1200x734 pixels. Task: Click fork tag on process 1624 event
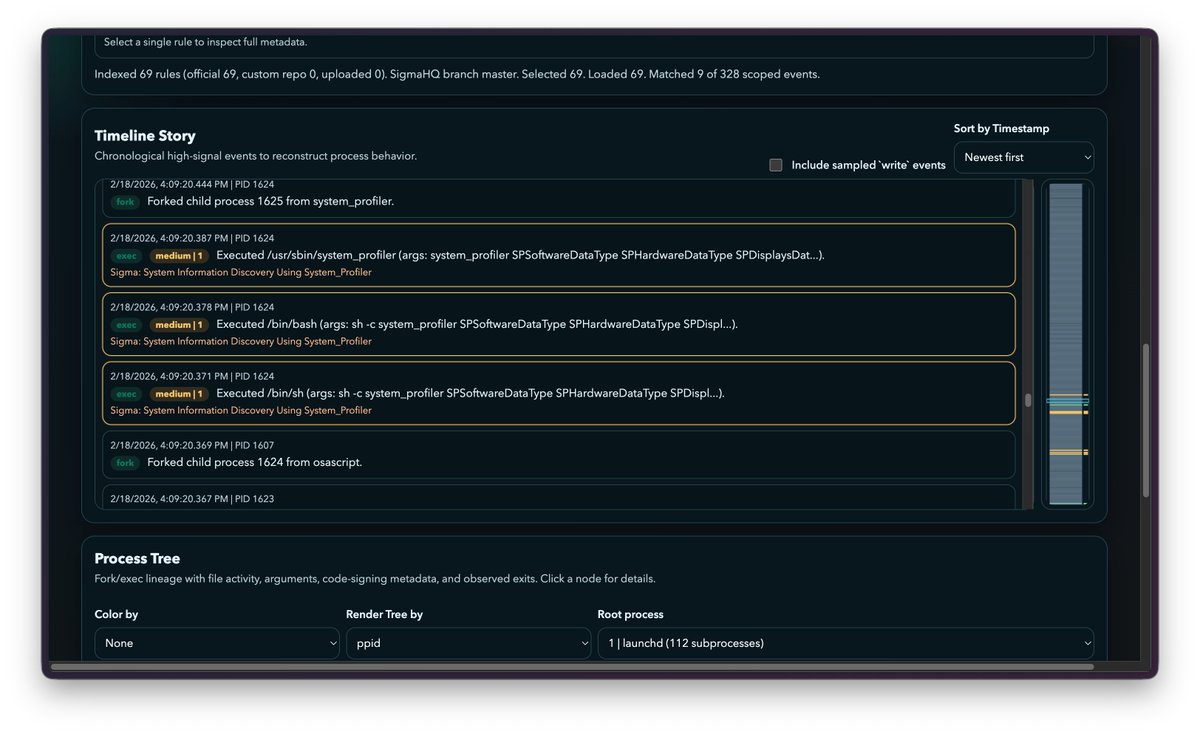125,463
